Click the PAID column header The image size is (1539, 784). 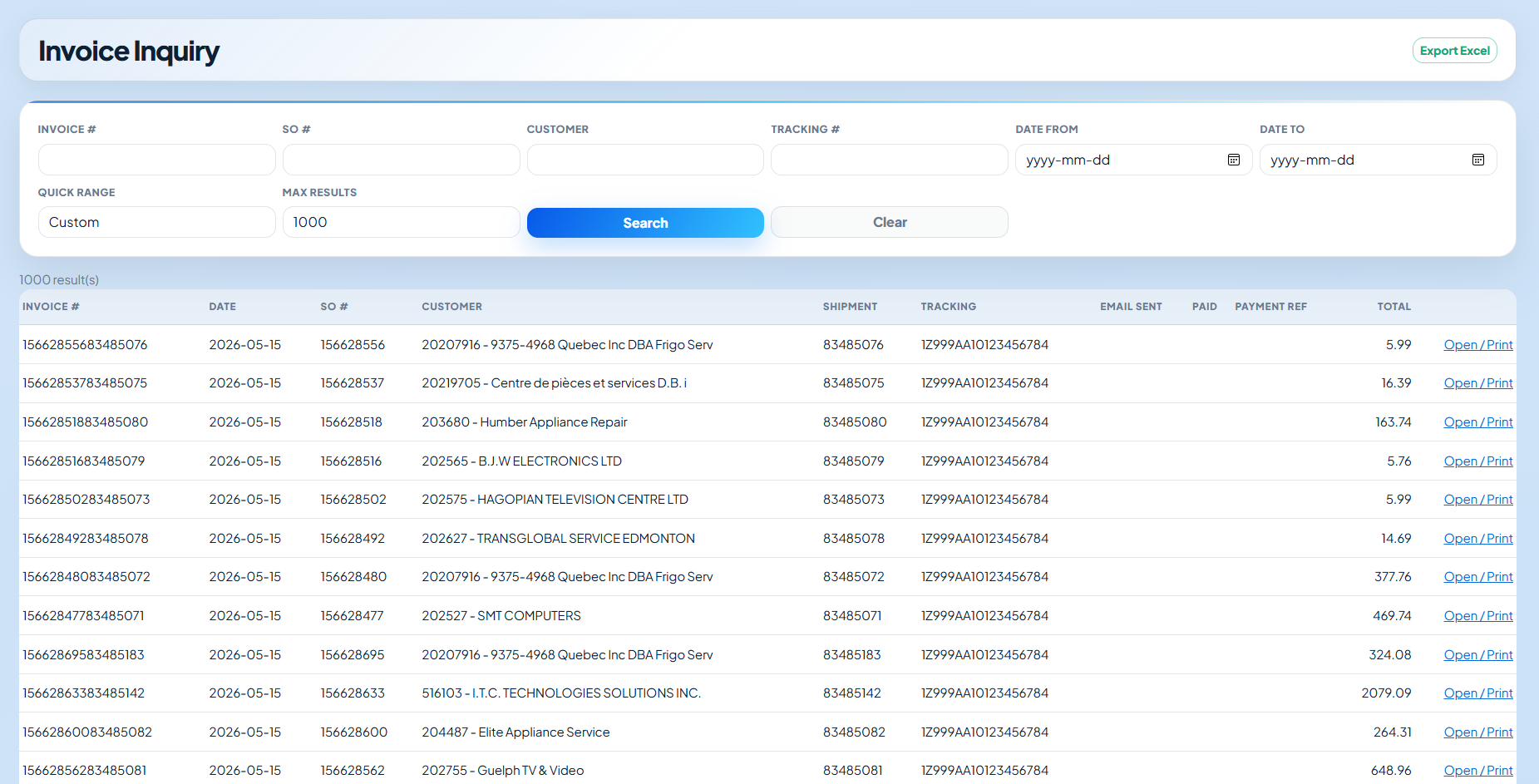1204,307
